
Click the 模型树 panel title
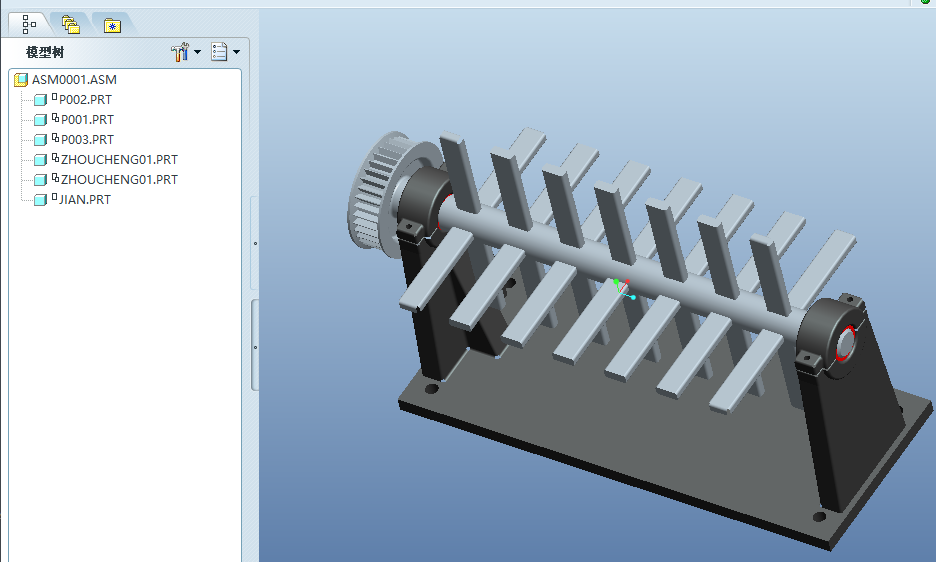pos(45,53)
